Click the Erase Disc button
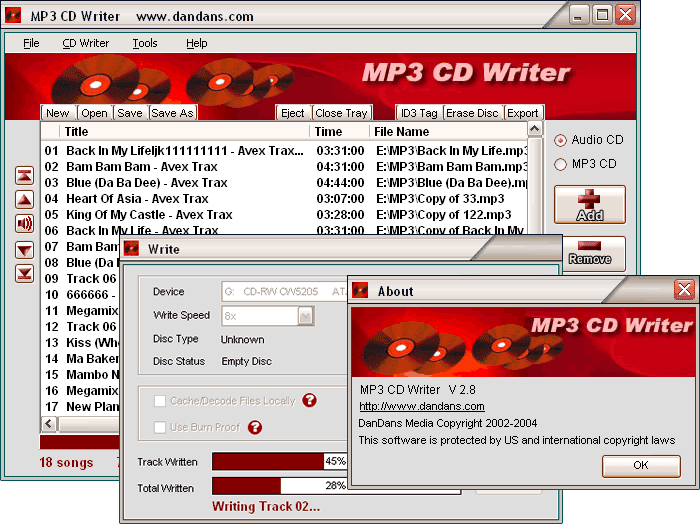This screenshot has width=700, height=525. 473,113
